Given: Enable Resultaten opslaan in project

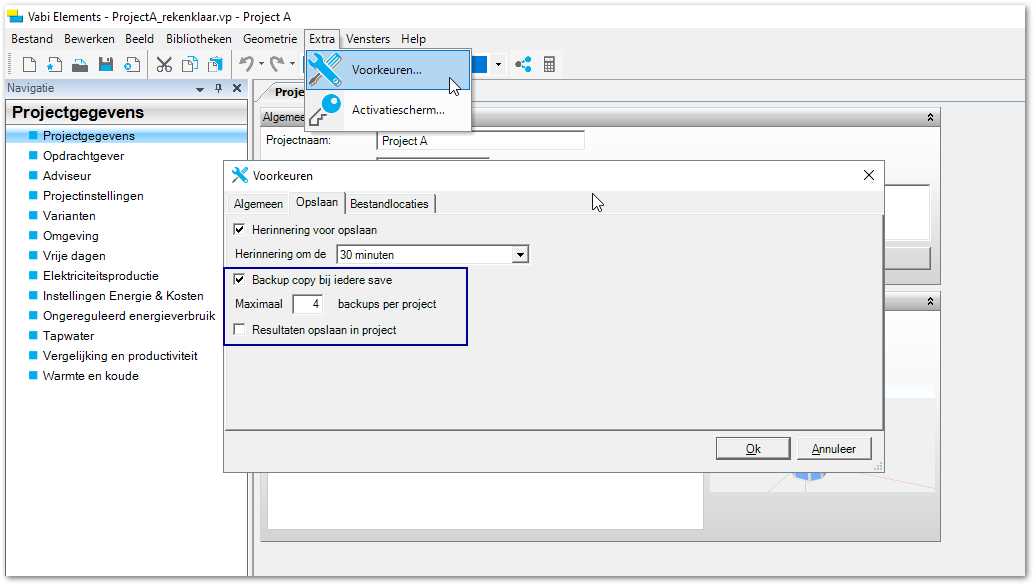Looking at the screenshot, I should pos(239,329).
